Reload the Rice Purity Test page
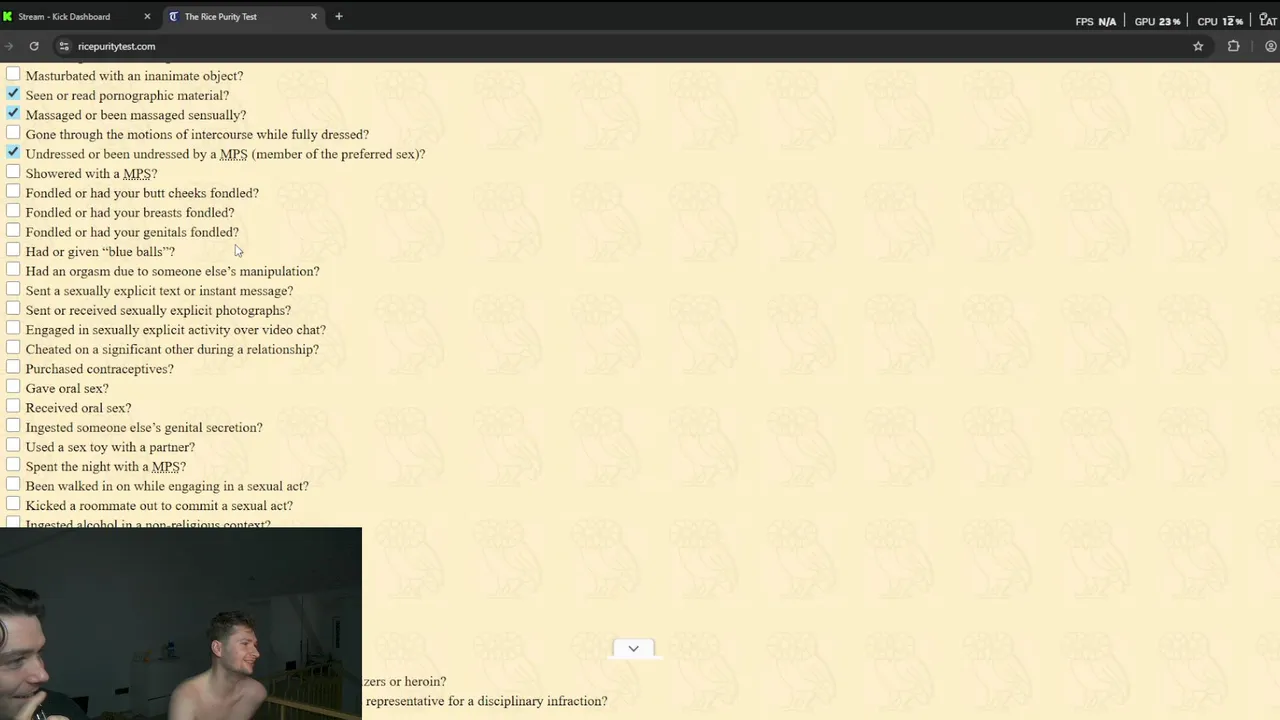Screen dimensions: 1280x720 pos(34,46)
